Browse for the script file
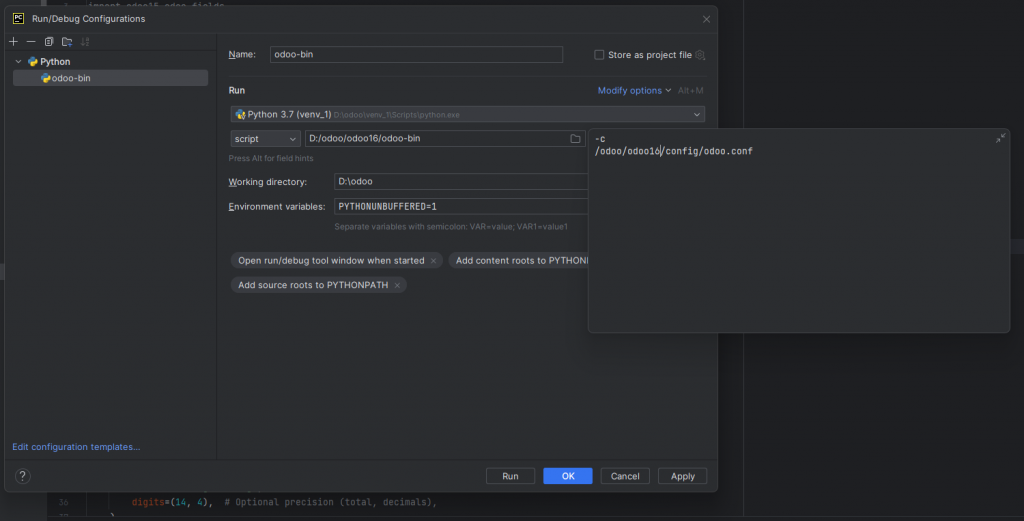The image size is (1024, 521). point(575,138)
